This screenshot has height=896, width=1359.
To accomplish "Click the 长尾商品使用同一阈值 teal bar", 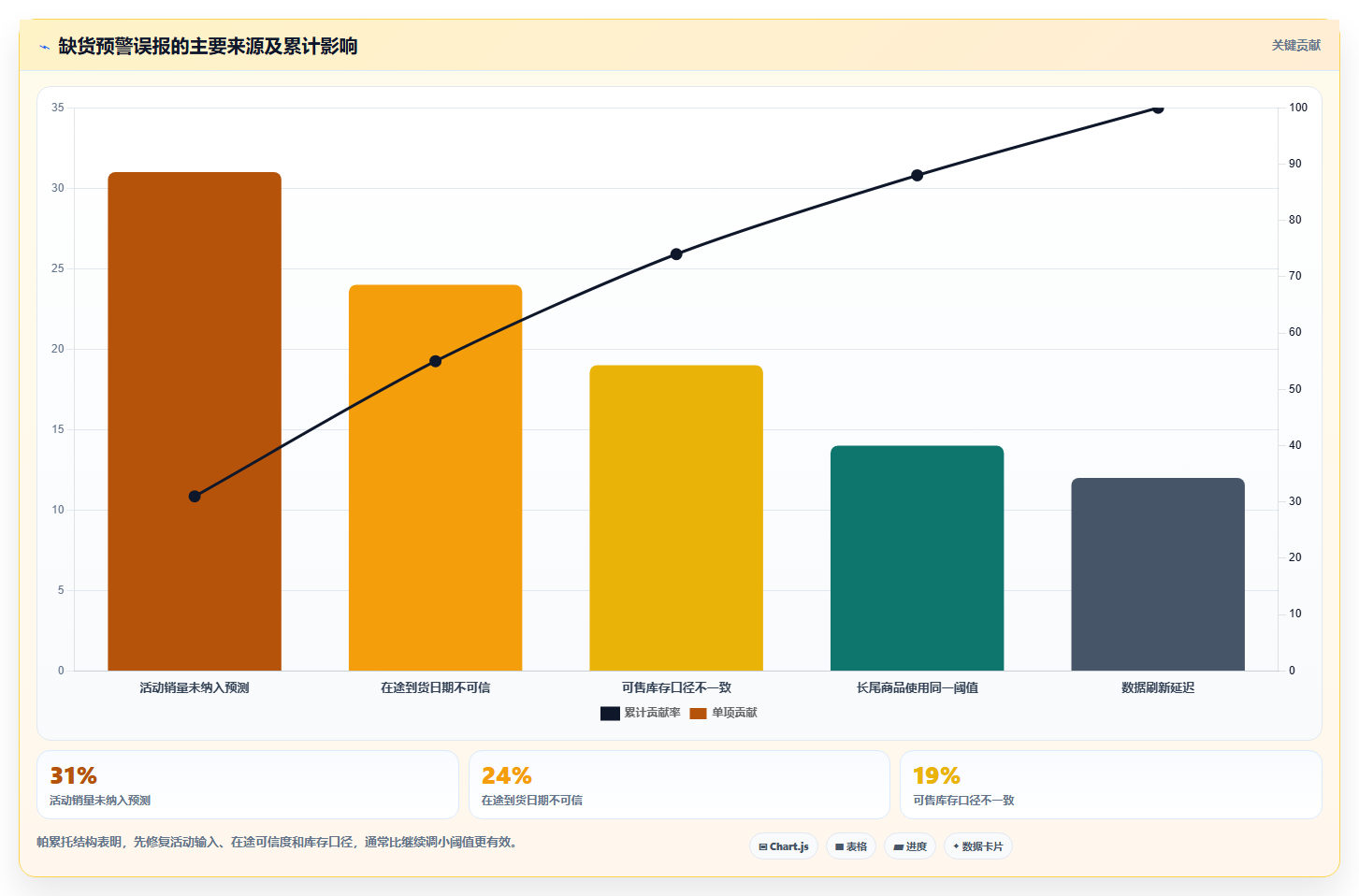I will [917, 557].
